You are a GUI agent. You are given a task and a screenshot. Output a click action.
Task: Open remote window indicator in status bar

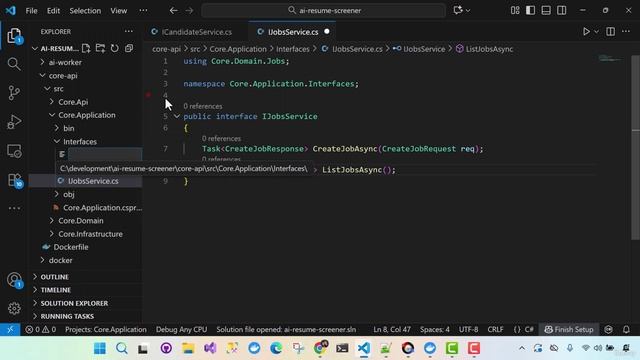tap(10, 329)
